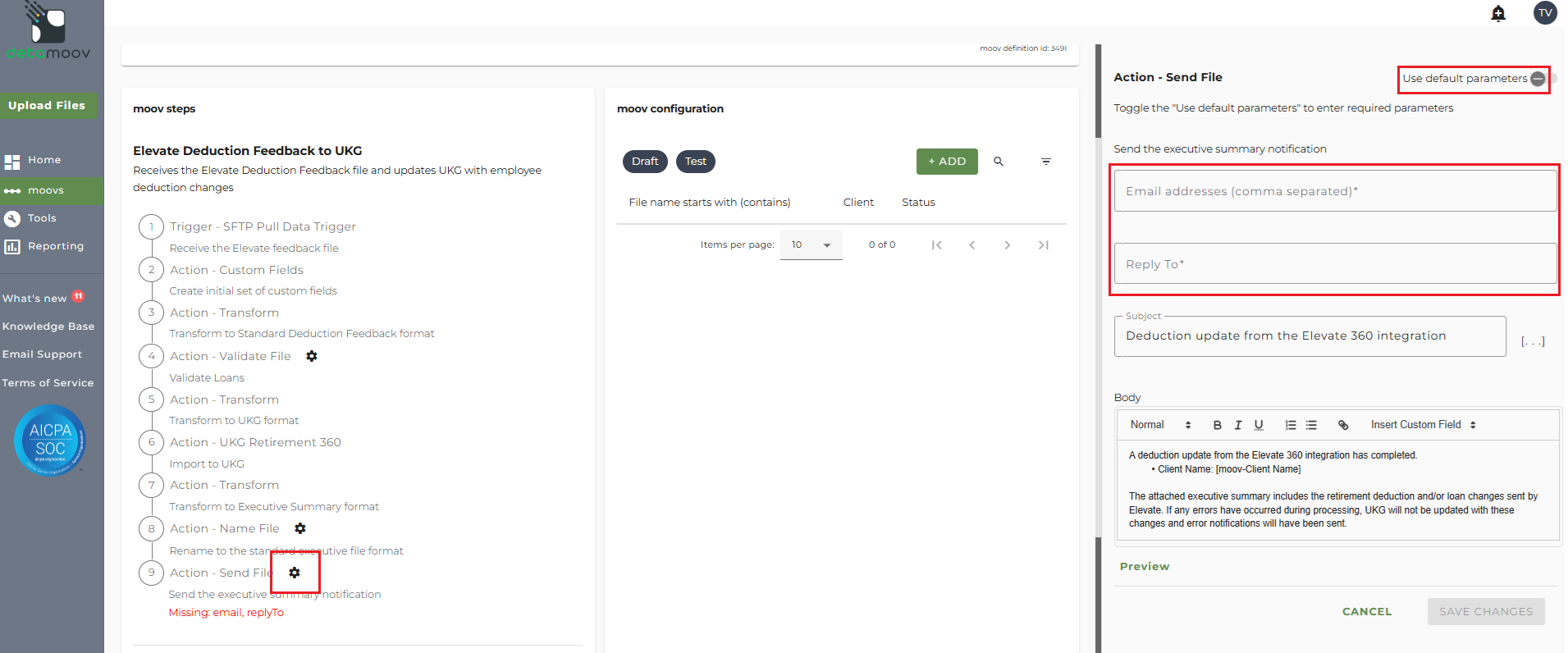Select step 6 circle for UKG Retirement
The image size is (1568, 653).
(x=151, y=442)
